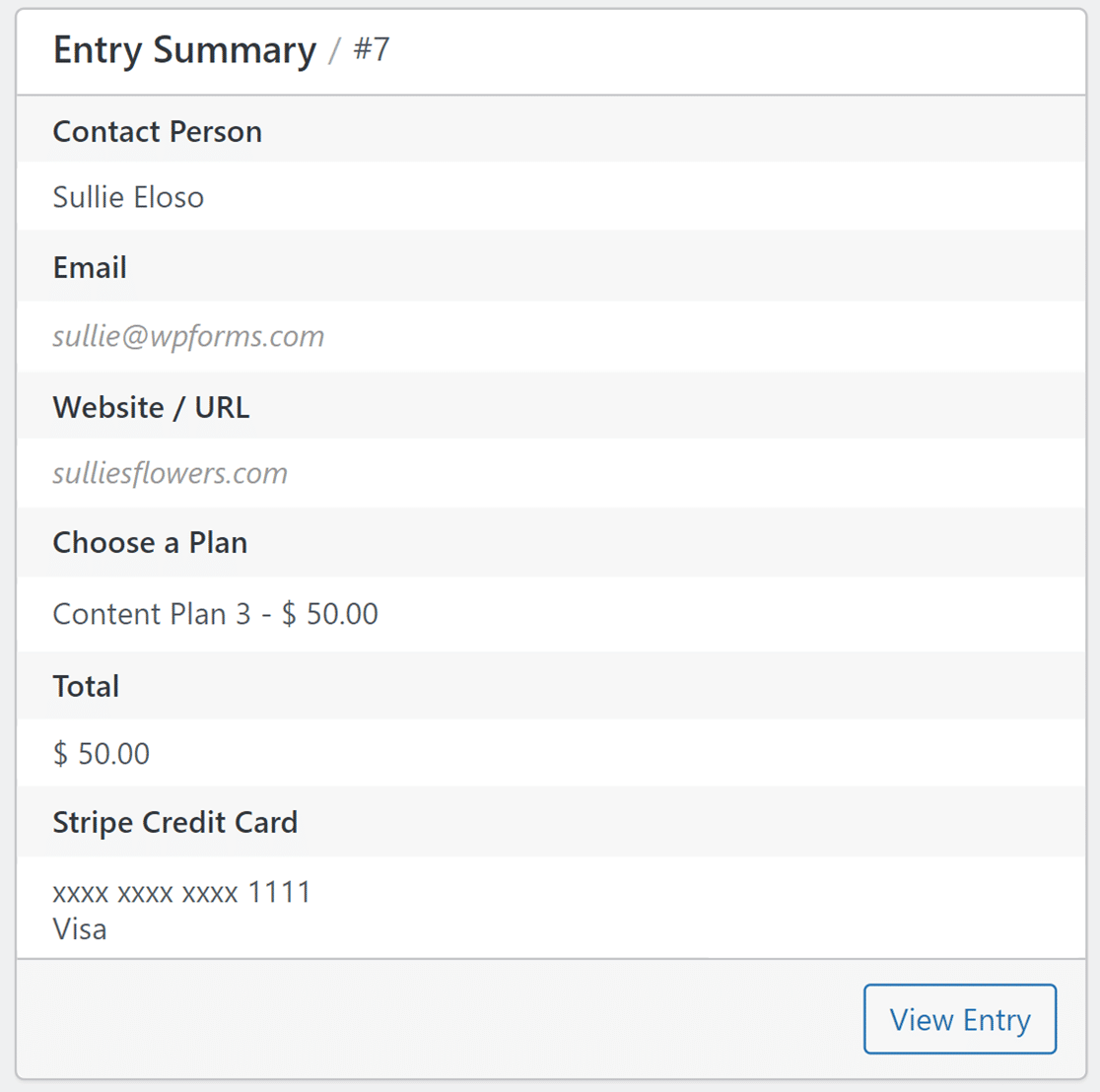This screenshot has width=1100, height=1092.
Task: Select the Content Plan 3 text
Action: coord(152,614)
